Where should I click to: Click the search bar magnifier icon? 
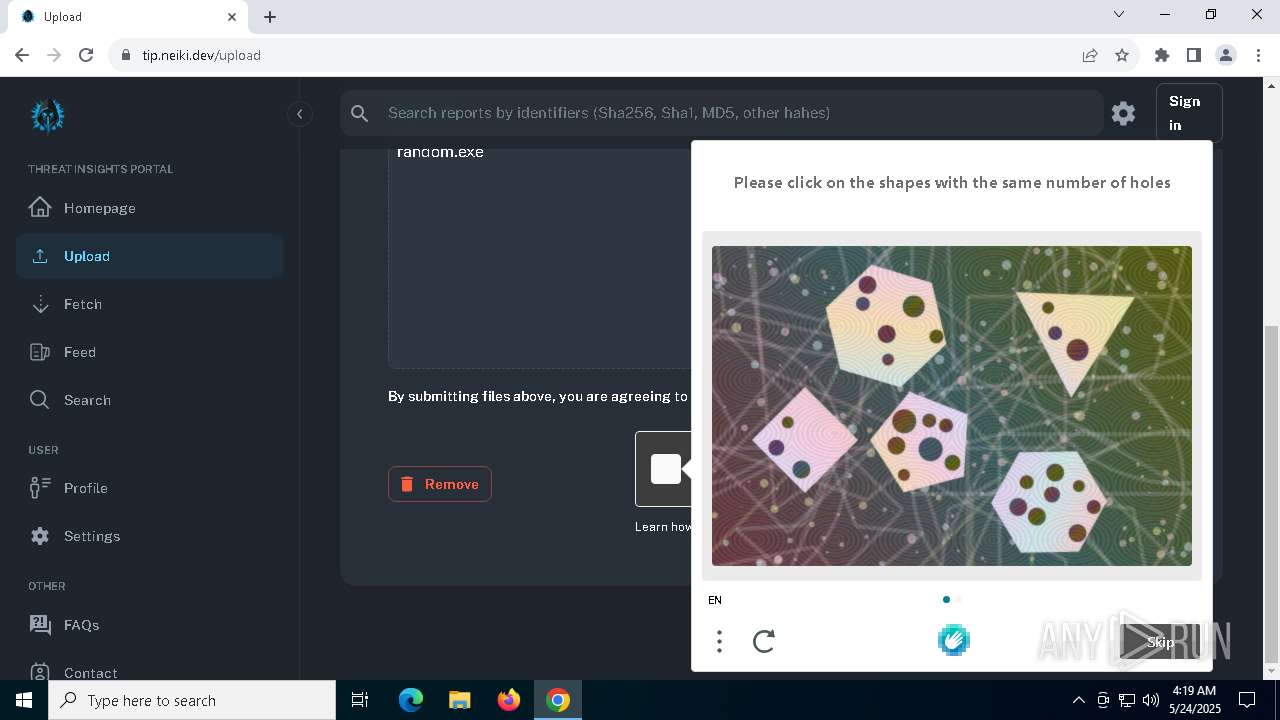(x=360, y=114)
